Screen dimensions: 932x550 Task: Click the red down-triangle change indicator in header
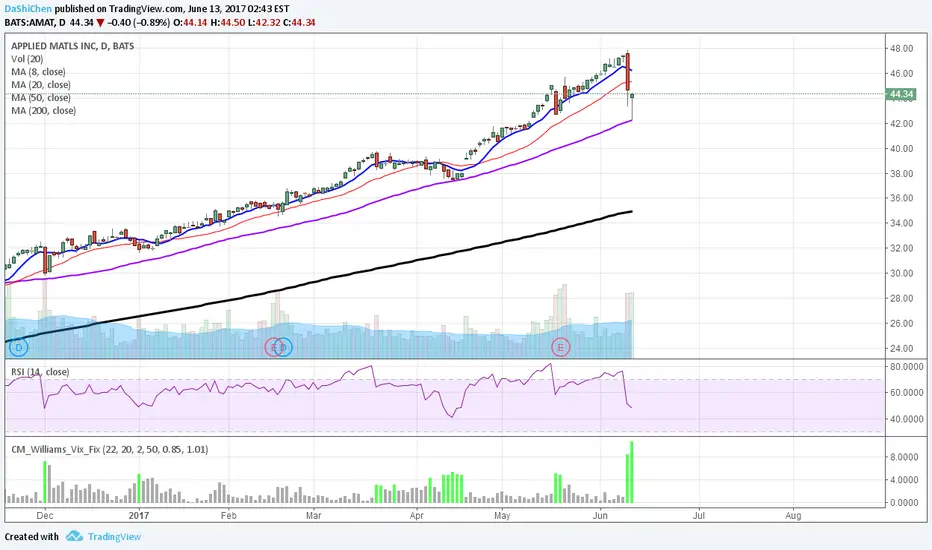pyautogui.click(x=100, y=23)
